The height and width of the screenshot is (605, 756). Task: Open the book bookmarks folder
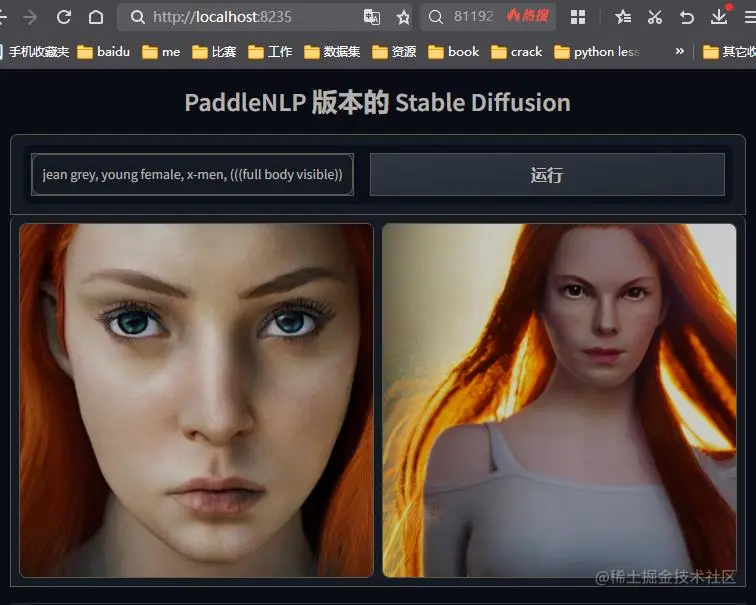pos(454,52)
